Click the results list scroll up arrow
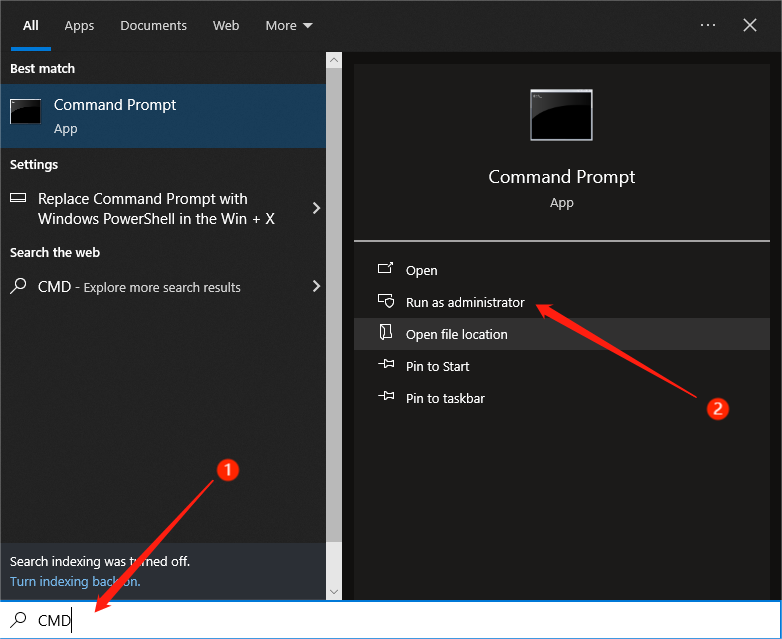Image resolution: width=782 pixels, height=639 pixels. pyautogui.click(x=334, y=60)
